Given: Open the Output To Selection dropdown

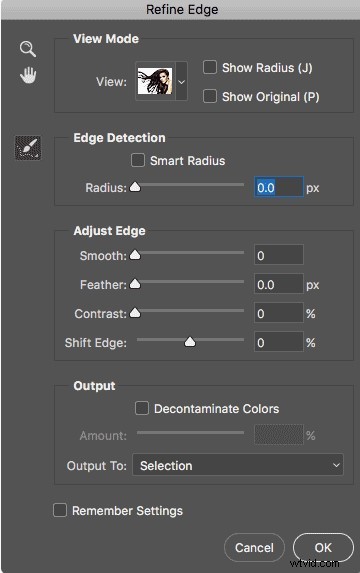Looking at the screenshot, I should tap(238, 465).
